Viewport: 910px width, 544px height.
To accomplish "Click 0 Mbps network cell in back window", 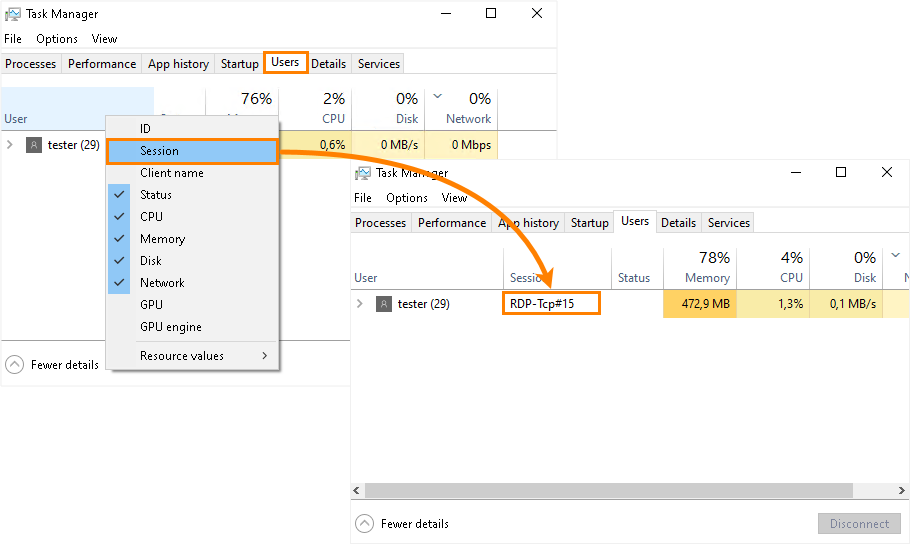I will 461,145.
